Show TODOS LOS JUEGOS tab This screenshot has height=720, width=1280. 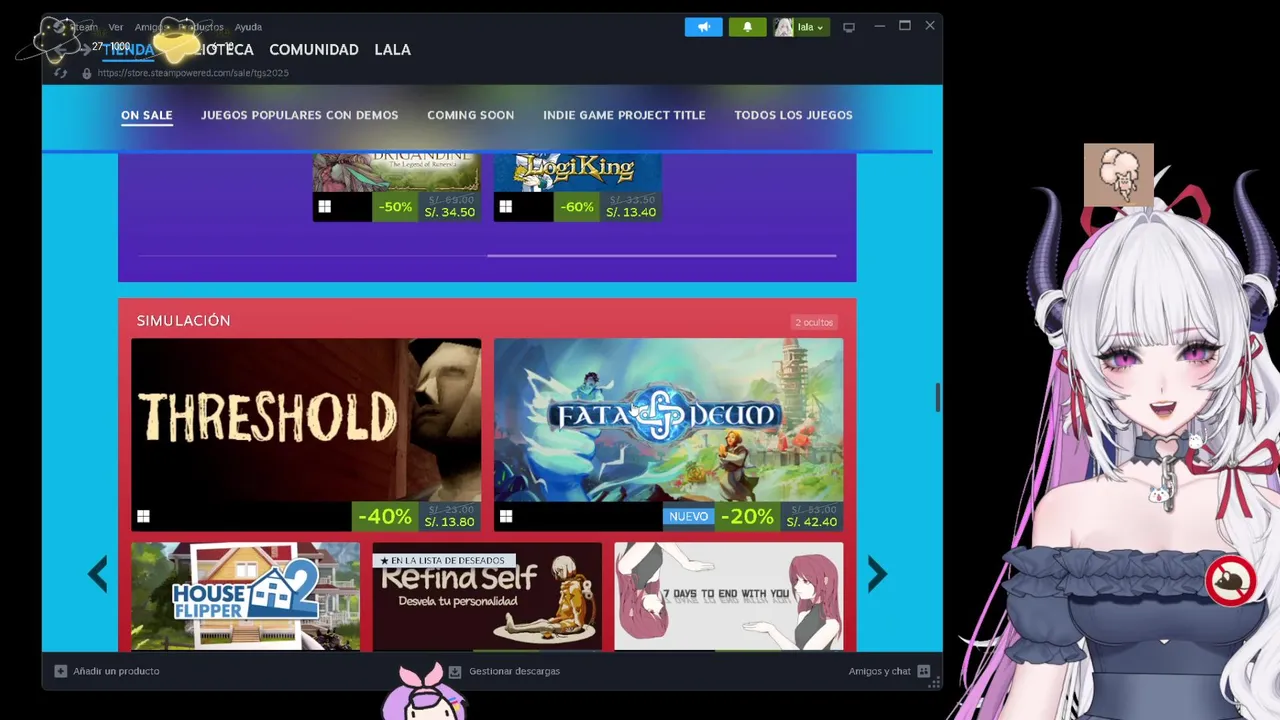point(793,115)
